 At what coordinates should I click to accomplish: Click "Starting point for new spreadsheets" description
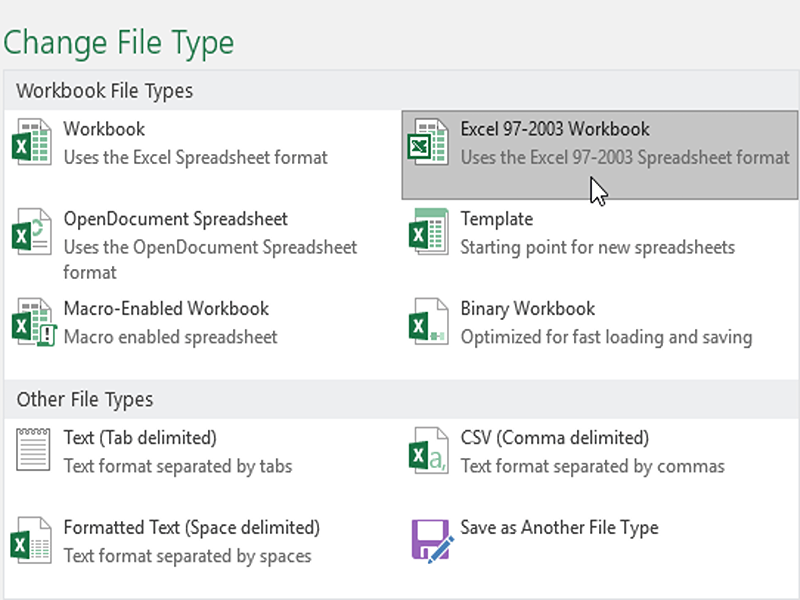pos(598,247)
